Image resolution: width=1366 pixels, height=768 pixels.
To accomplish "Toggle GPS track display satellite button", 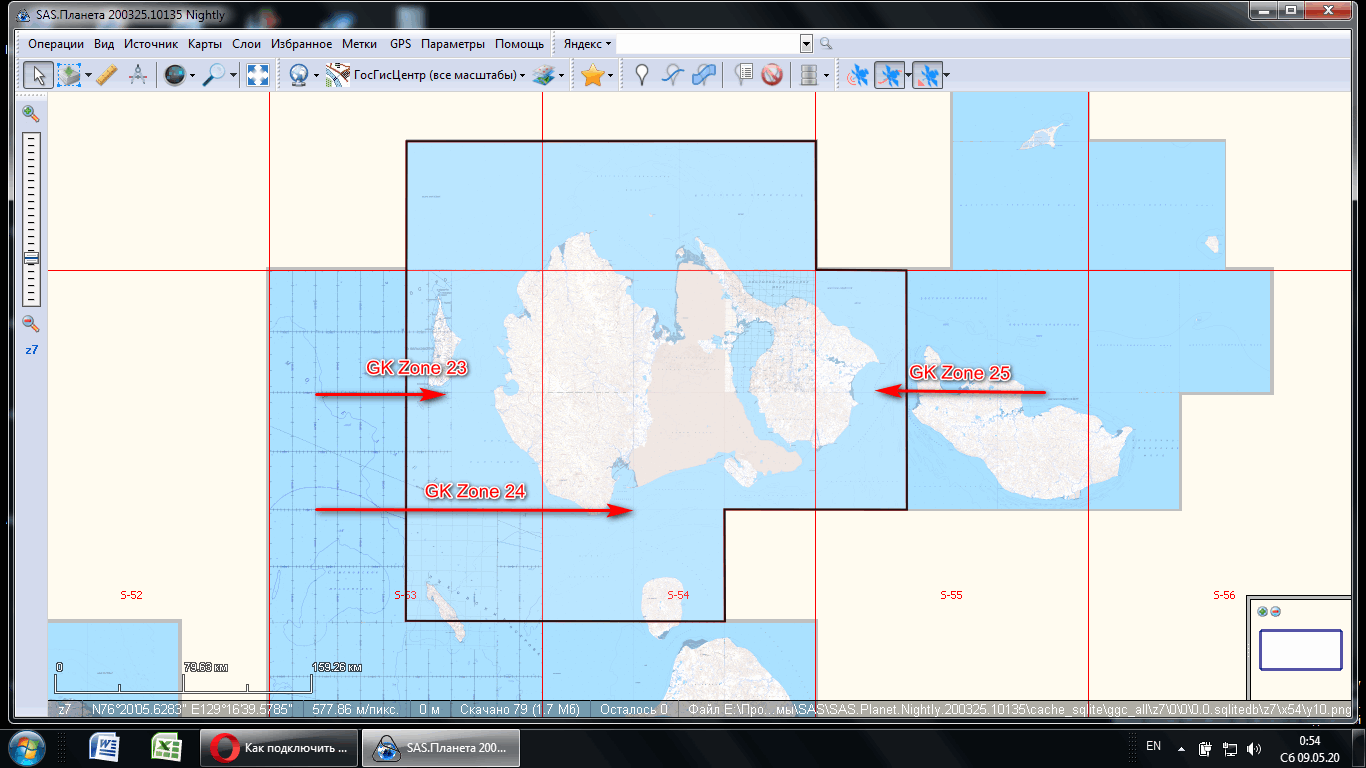I will [x=887, y=75].
